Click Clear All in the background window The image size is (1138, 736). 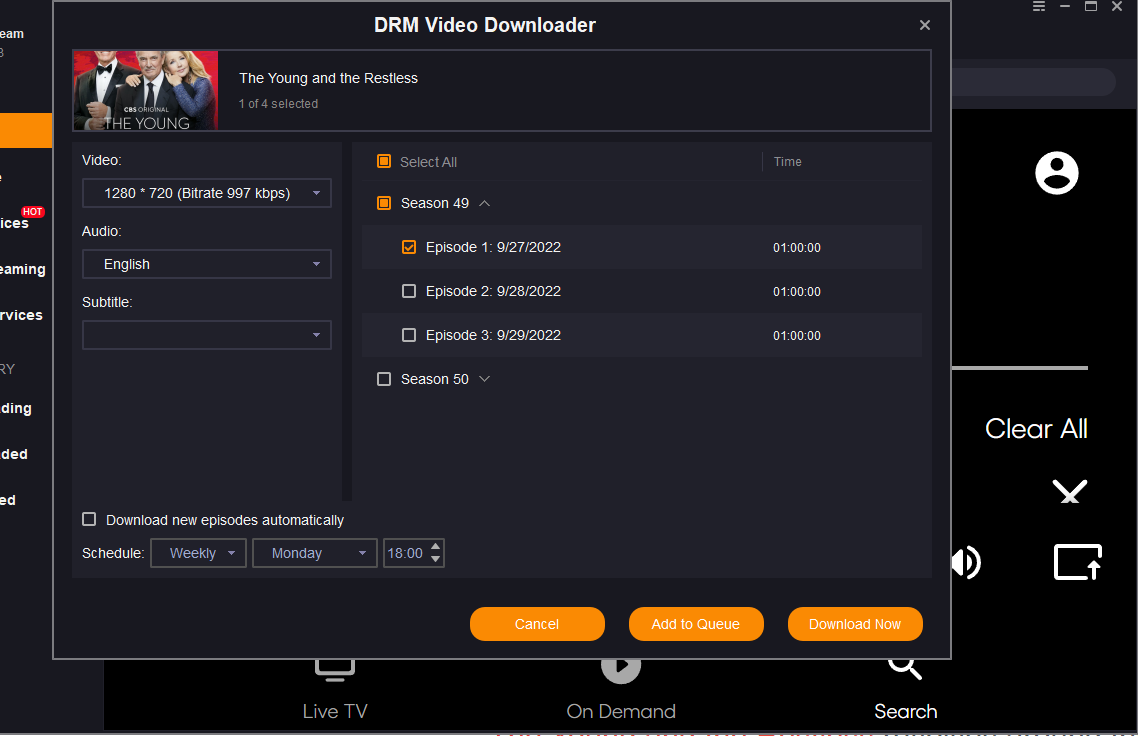pos(1036,429)
